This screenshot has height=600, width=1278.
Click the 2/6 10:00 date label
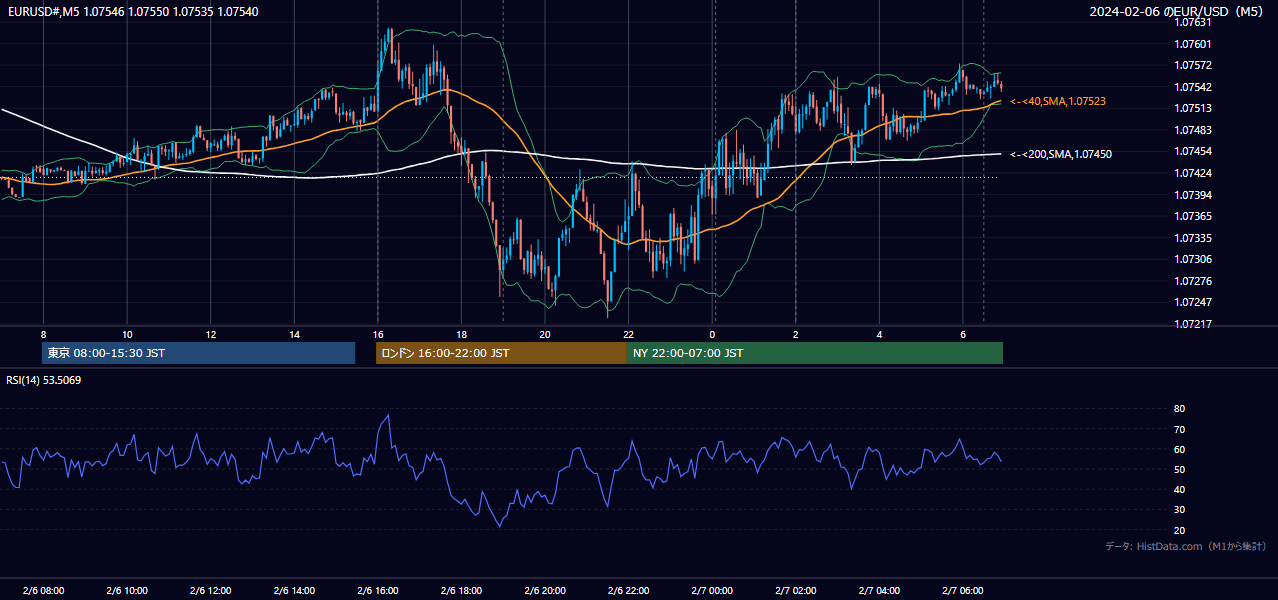(x=127, y=591)
